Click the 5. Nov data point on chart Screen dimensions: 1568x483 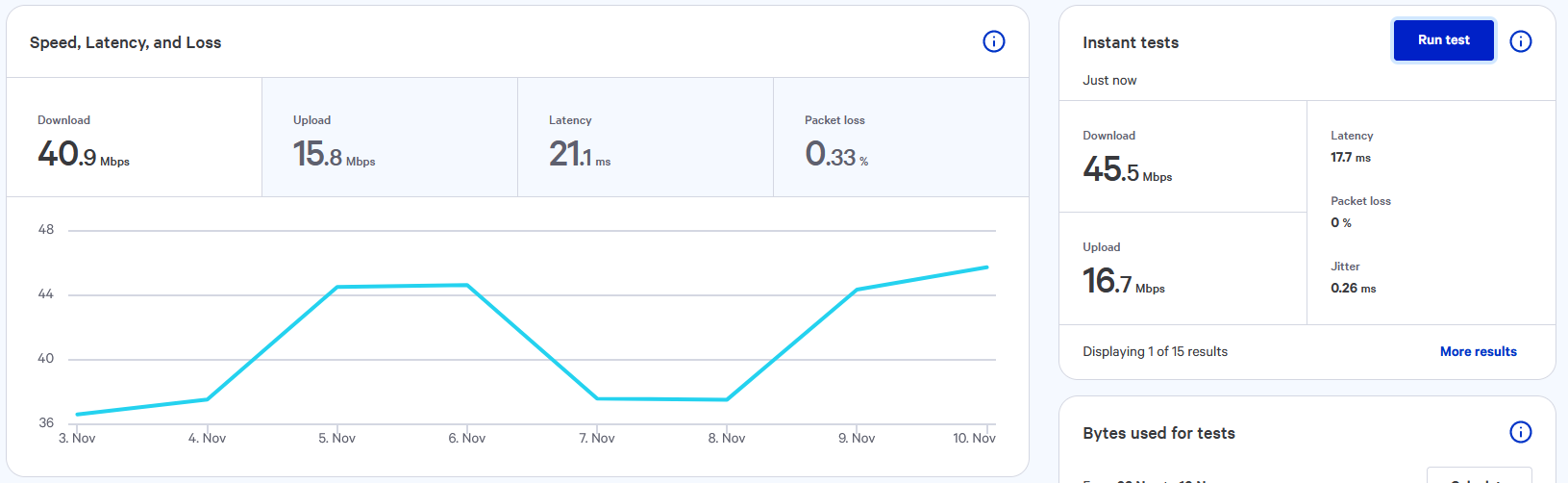pos(337,287)
